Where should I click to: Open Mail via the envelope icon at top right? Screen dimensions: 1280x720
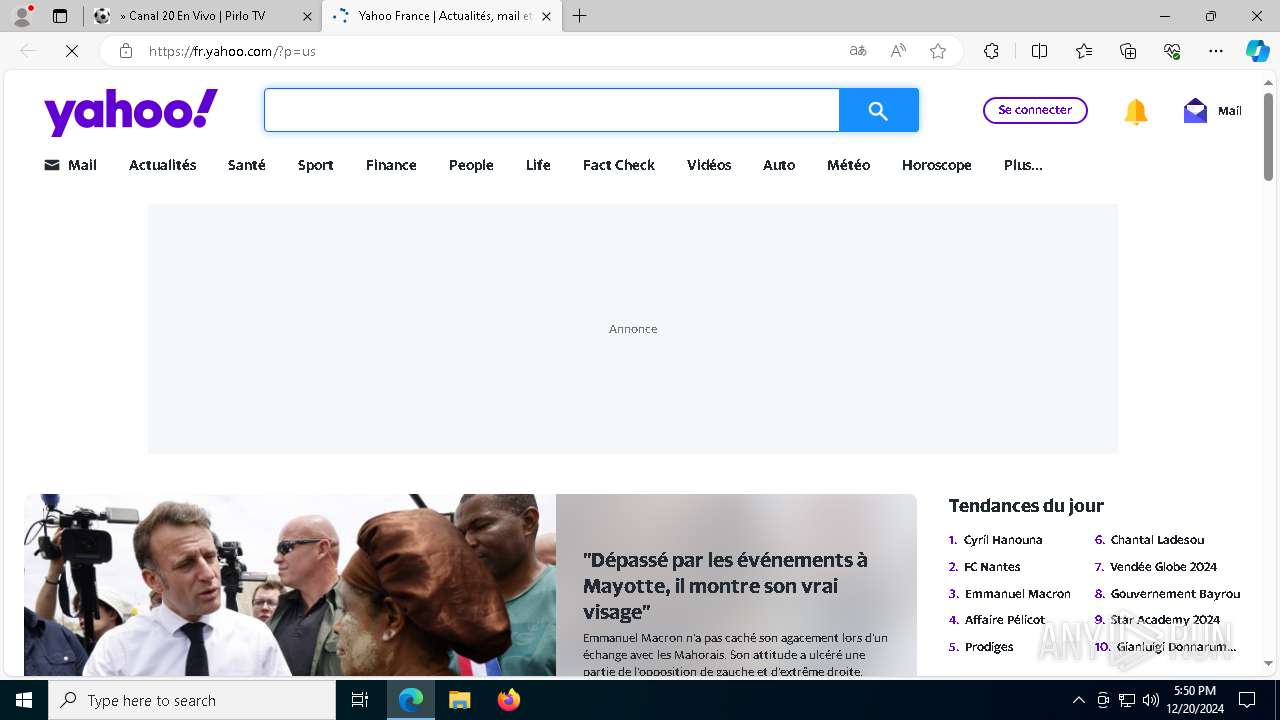1195,111
